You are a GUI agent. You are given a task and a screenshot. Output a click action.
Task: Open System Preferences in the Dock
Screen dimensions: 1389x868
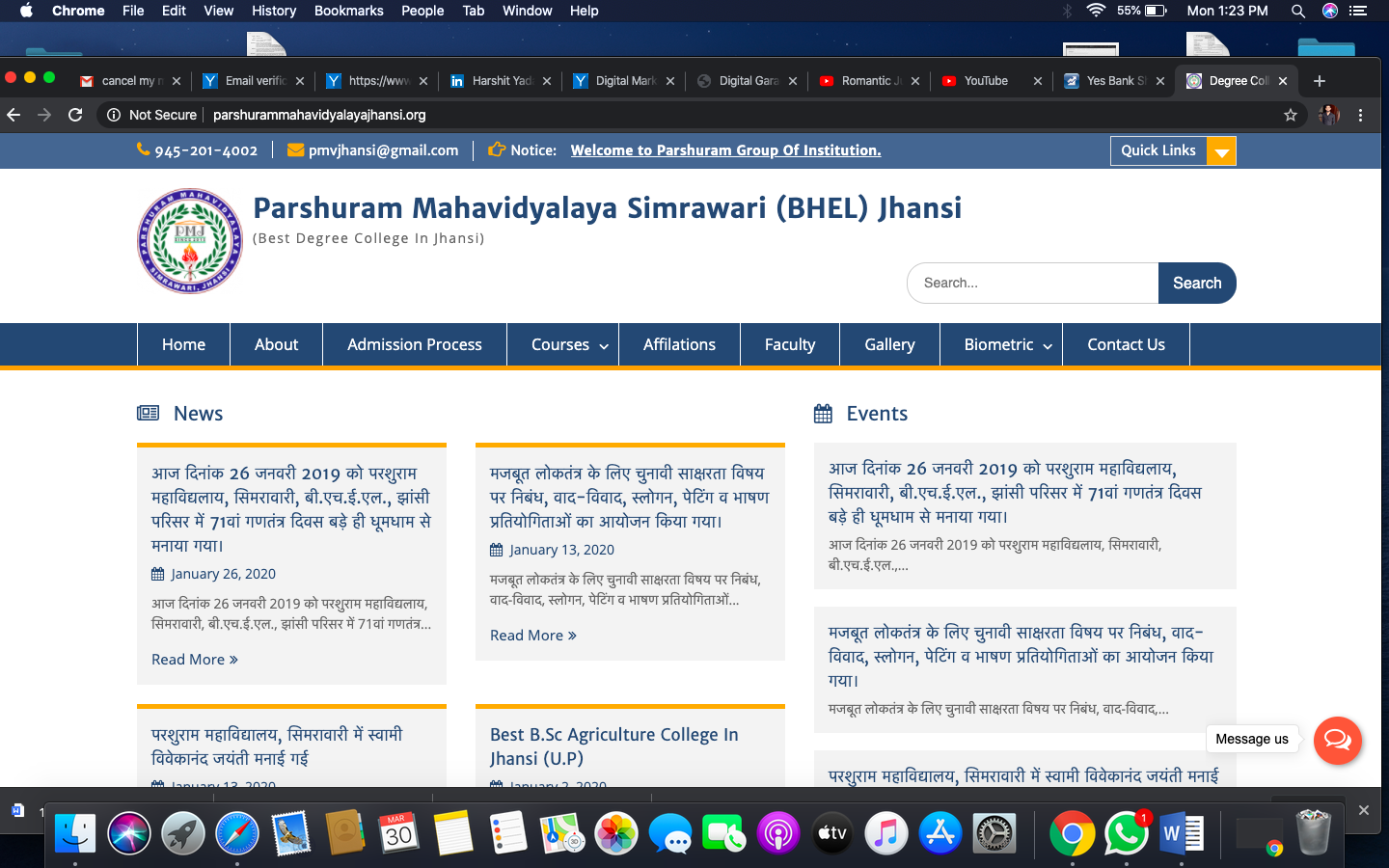coord(994,833)
